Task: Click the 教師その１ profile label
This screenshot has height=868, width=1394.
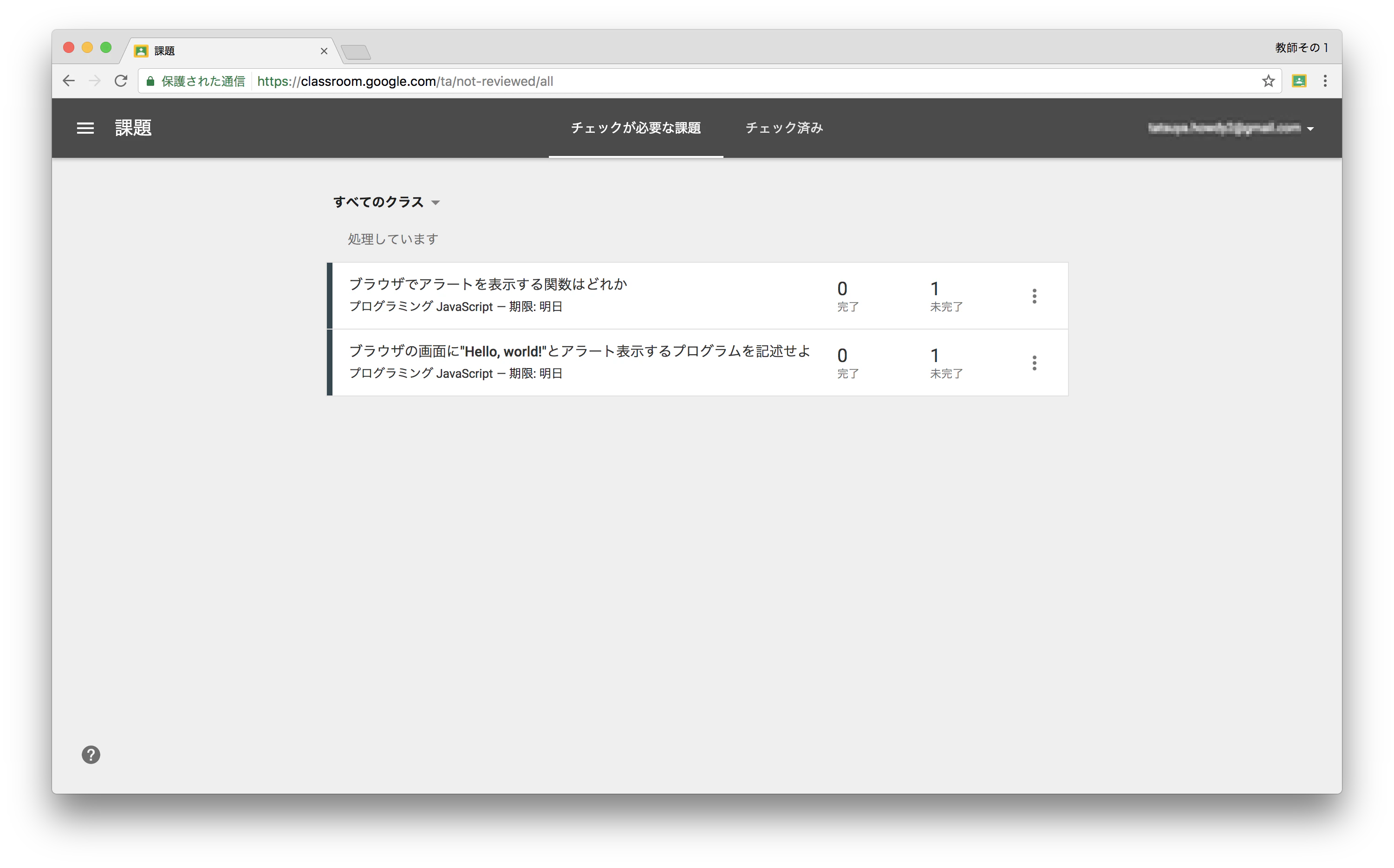Action: click(x=1302, y=48)
